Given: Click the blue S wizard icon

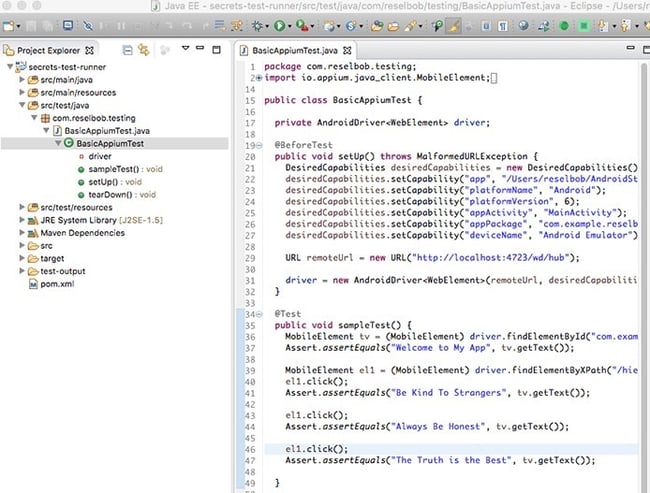Looking at the screenshot, I should pyautogui.click(x=351, y=26).
